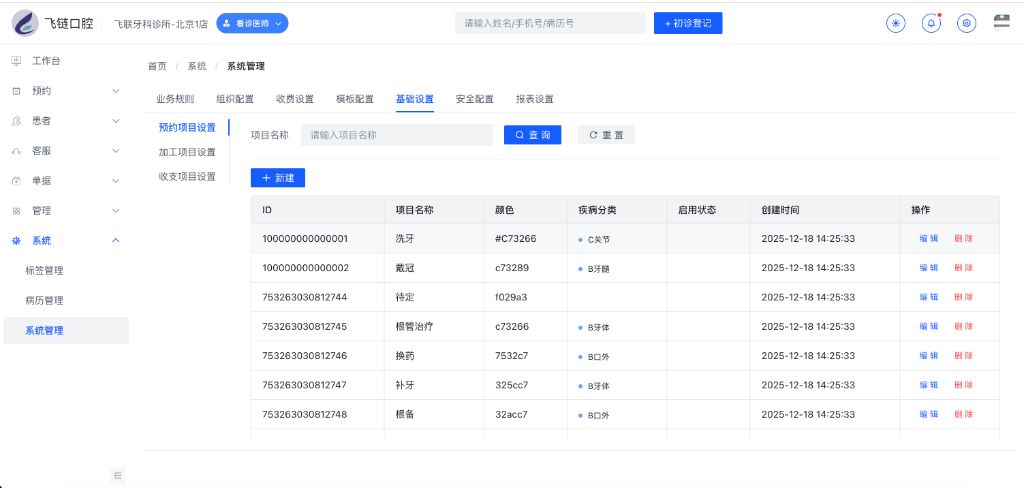This screenshot has width=1024, height=488.
Task: Click the f029a3 color value
Action: (511, 297)
